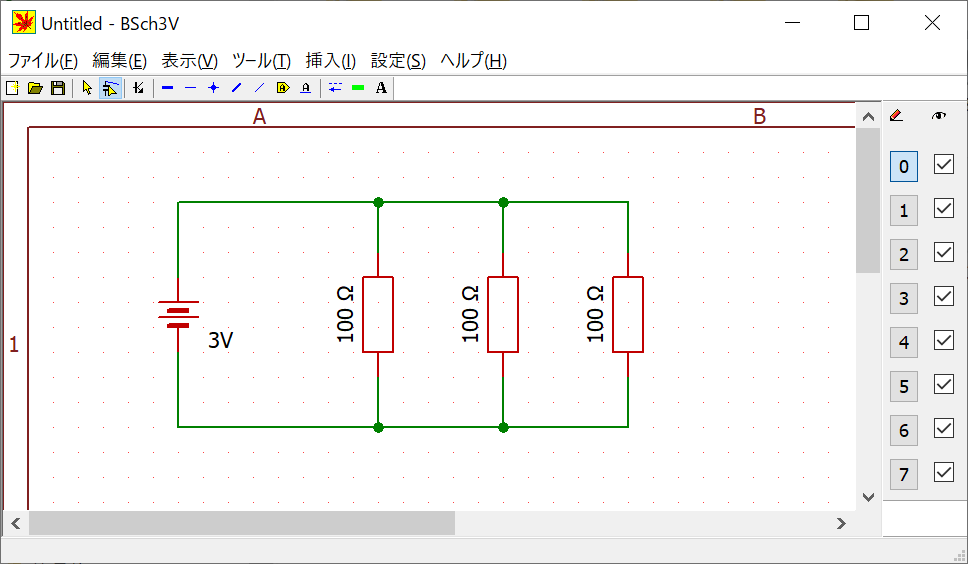This screenshot has height=564, width=968.
Task: Open a schematic with the folder icon
Action: (x=35, y=88)
